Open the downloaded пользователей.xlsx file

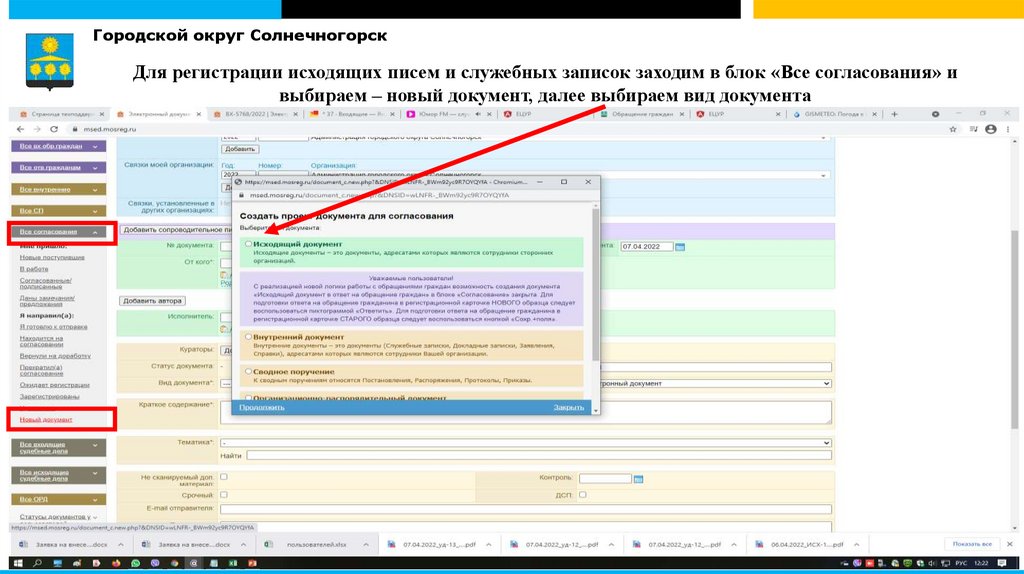point(316,545)
